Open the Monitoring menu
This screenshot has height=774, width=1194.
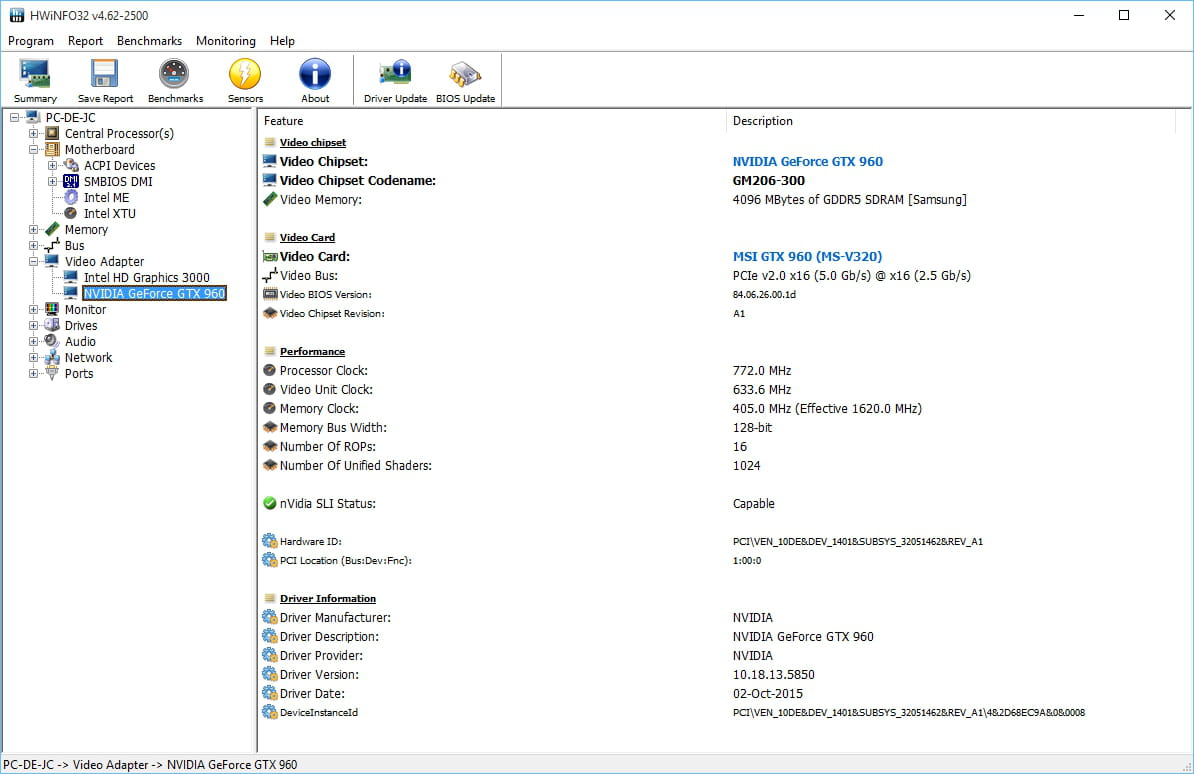pos(225,41)
